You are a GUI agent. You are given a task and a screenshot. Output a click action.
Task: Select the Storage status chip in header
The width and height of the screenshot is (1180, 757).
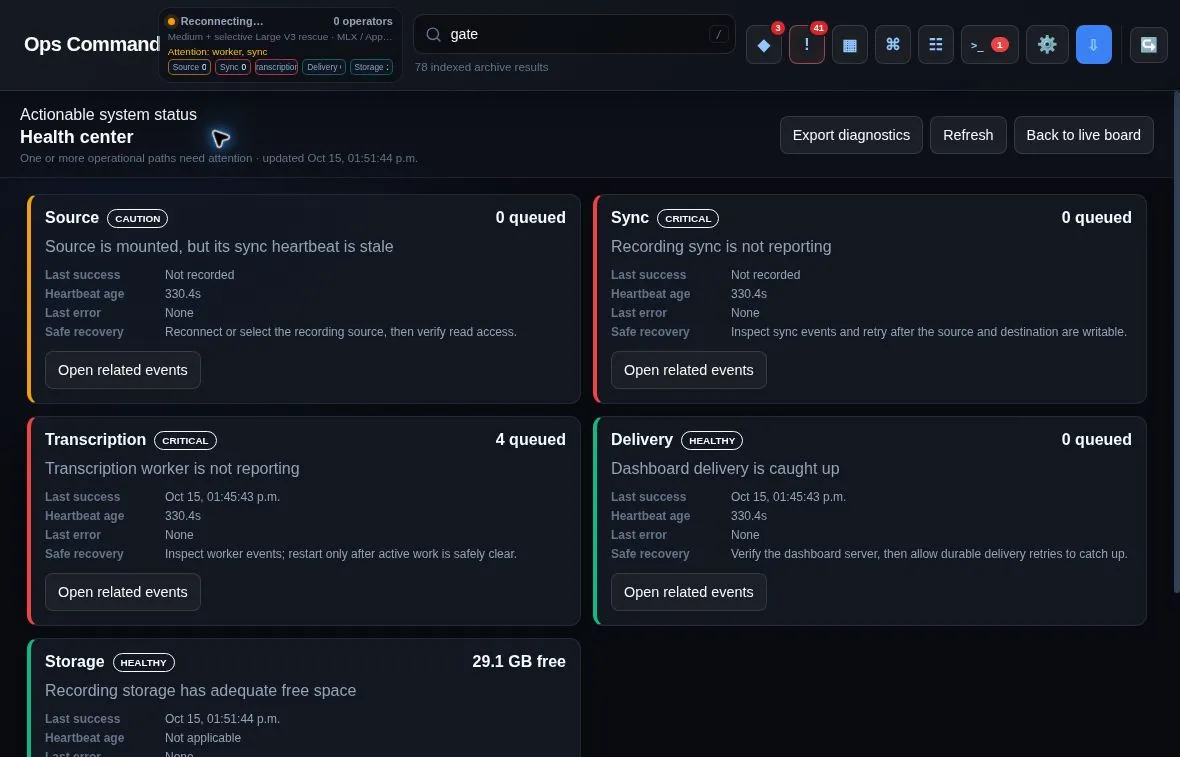pos(371,67)
